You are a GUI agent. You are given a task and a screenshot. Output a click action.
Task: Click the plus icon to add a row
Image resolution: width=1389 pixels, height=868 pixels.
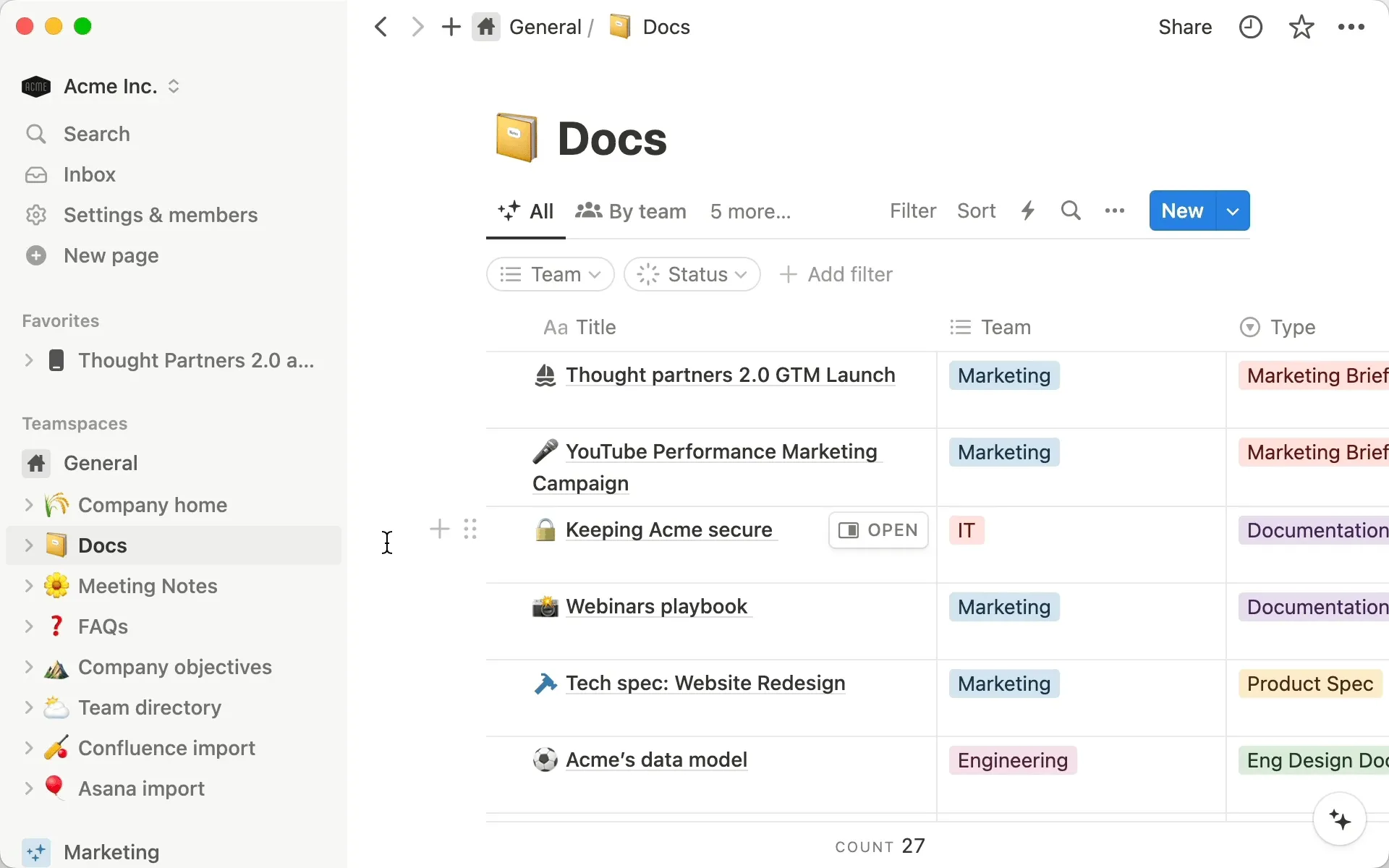point(440,529)
